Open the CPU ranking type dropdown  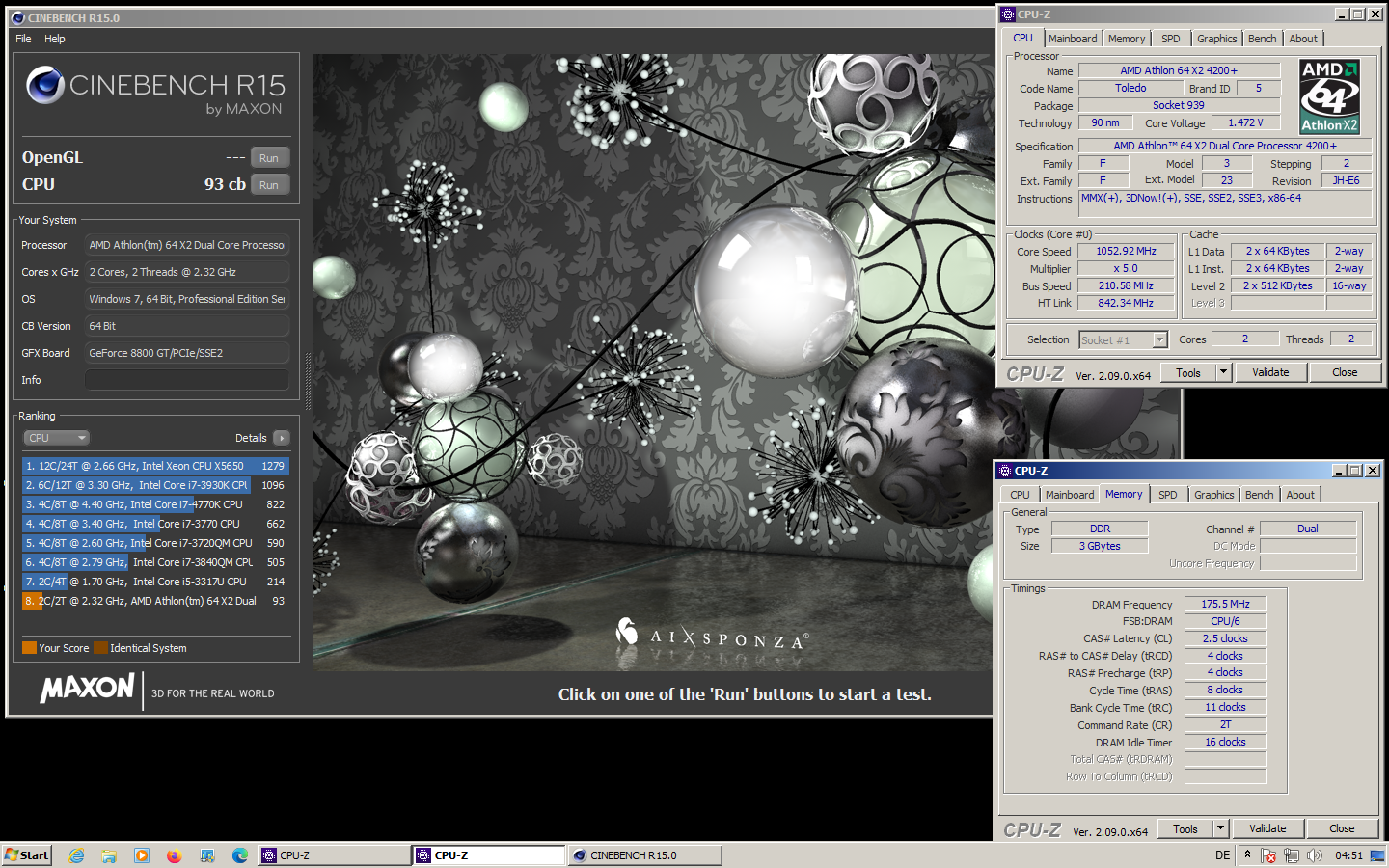click(56, 438)
